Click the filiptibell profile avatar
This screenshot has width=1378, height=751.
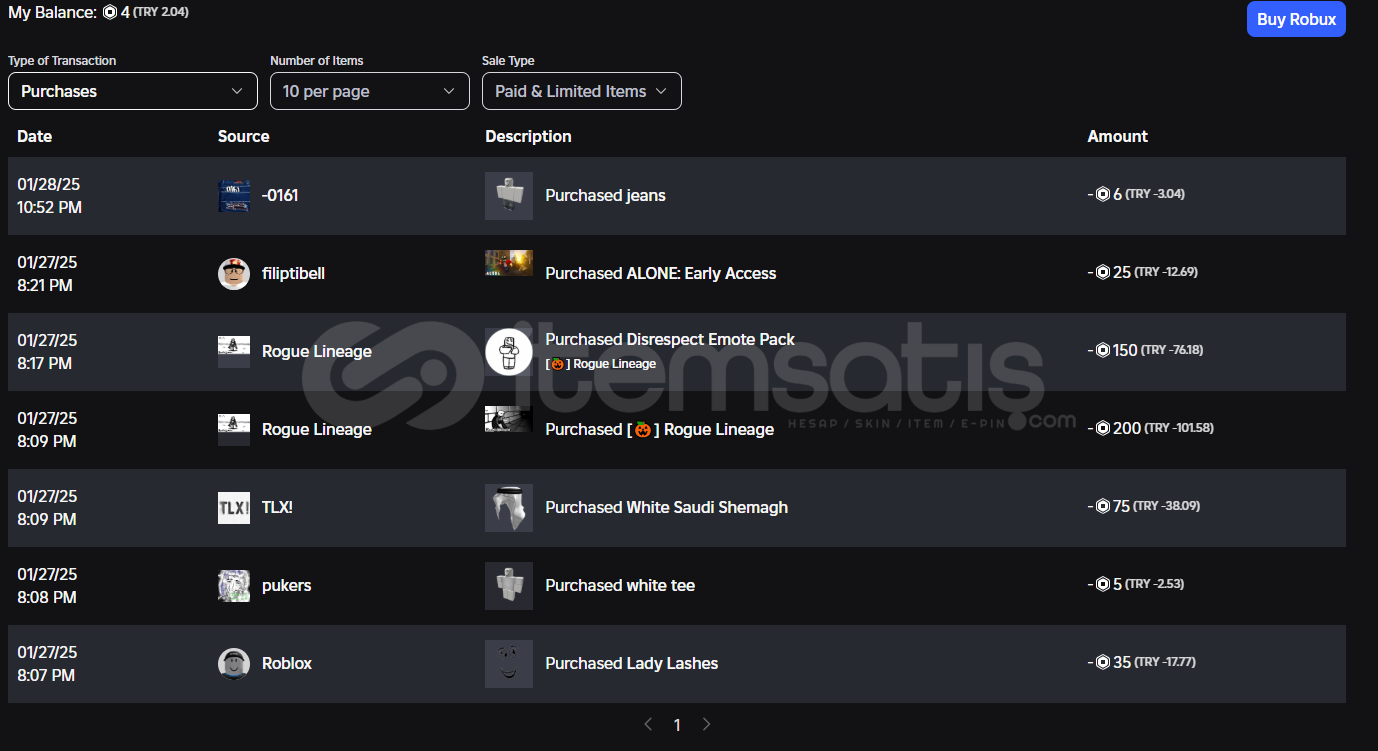click(x=234, y=274)
